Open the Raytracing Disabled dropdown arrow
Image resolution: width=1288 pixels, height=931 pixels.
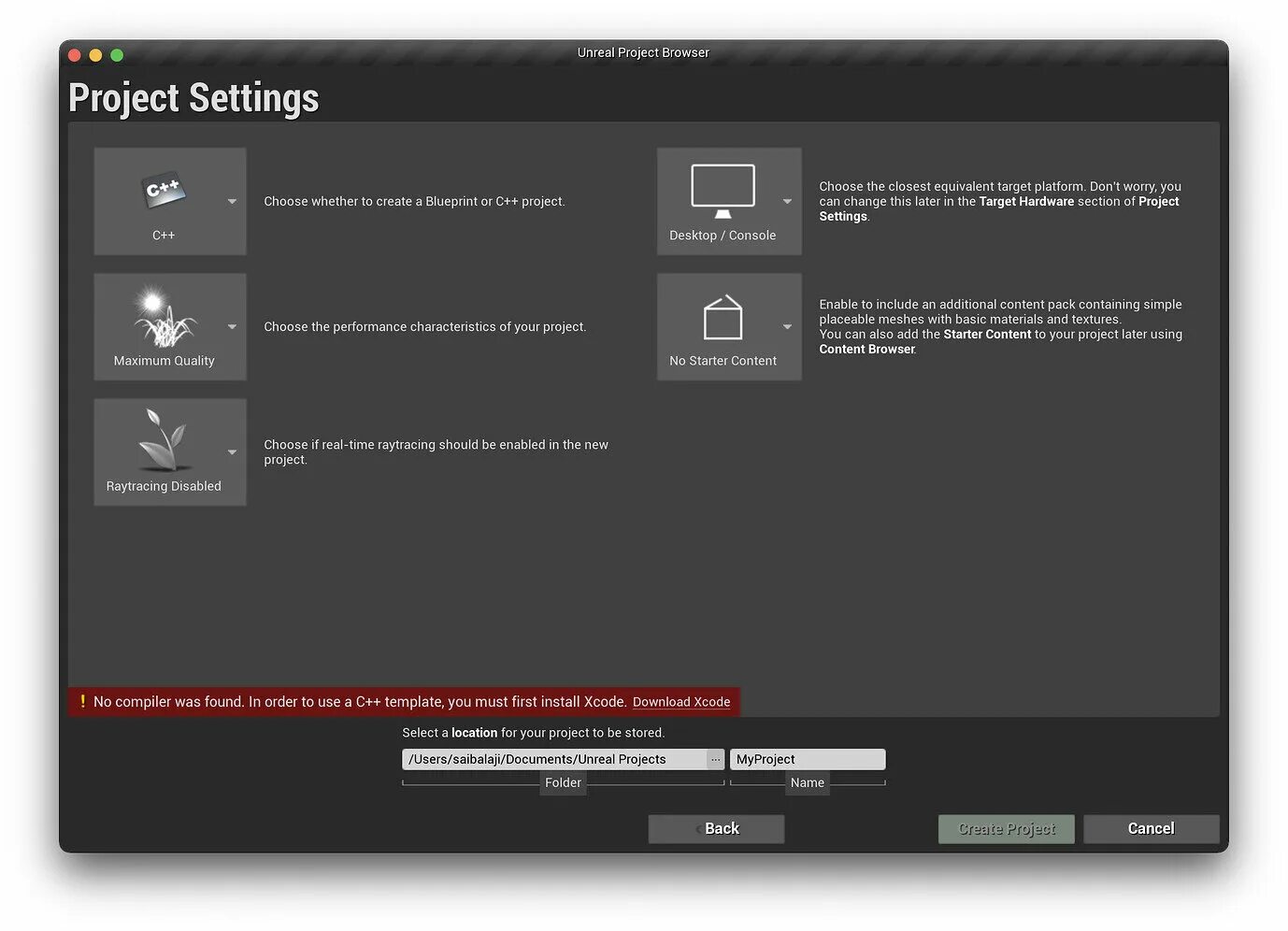tap(232, 452)
